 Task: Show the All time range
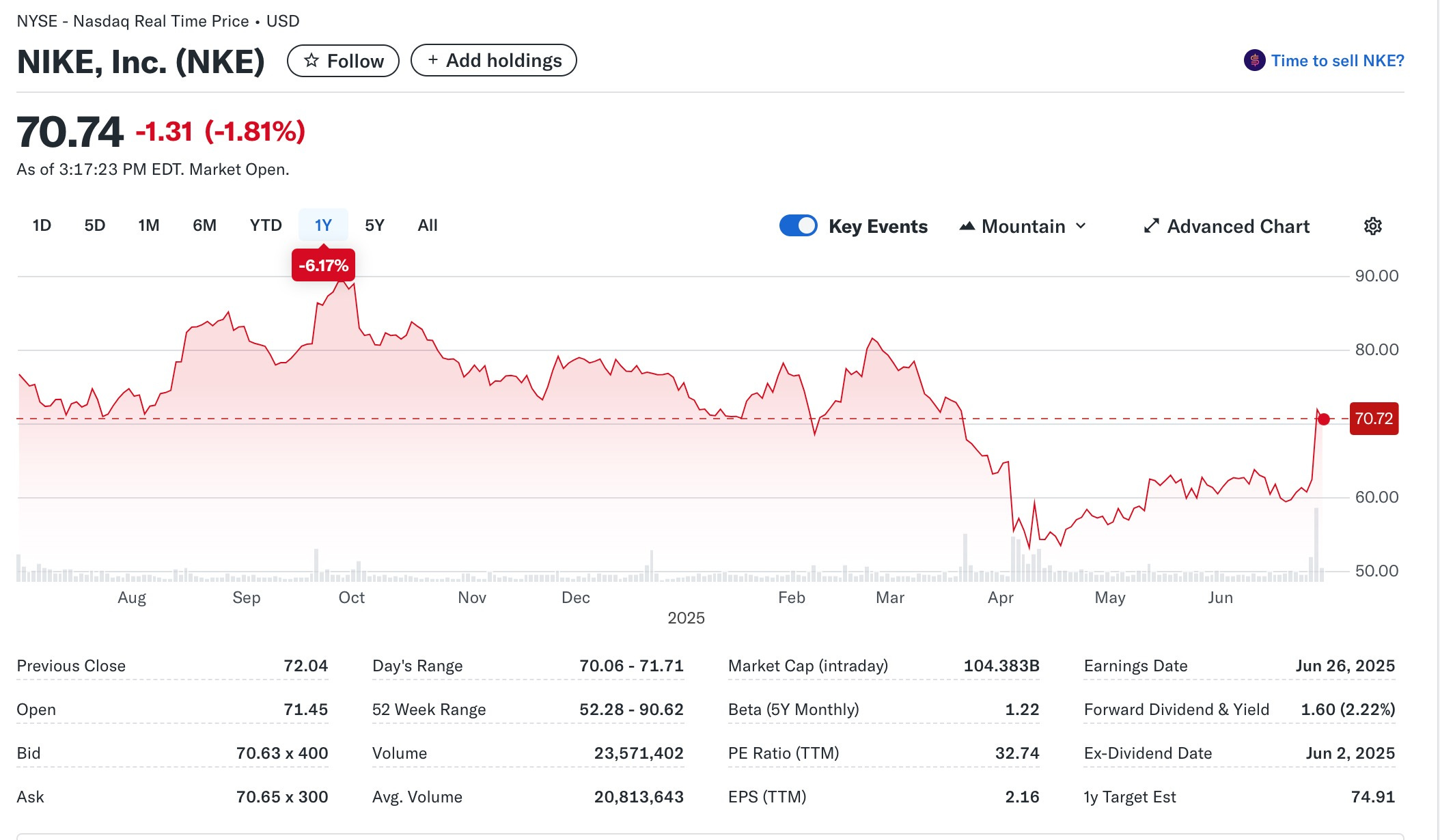(428, 225)
